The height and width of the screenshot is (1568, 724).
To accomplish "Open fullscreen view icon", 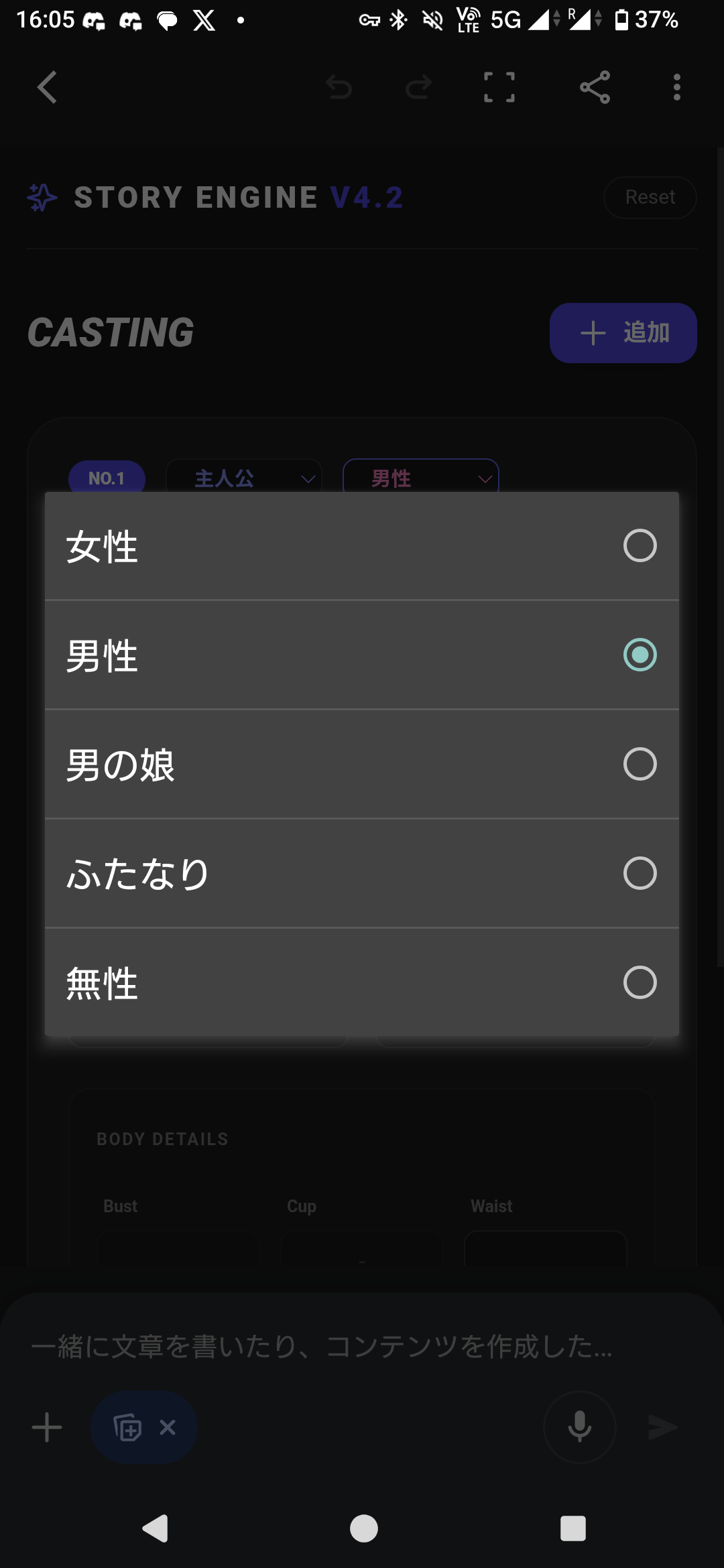I will point(499,87).
